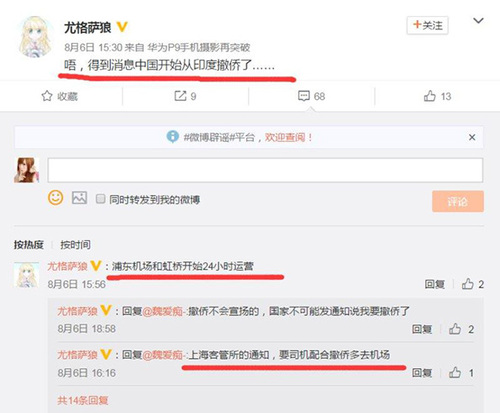
Task: Like the 16:16 reply with 1 like
Action: 455,372
